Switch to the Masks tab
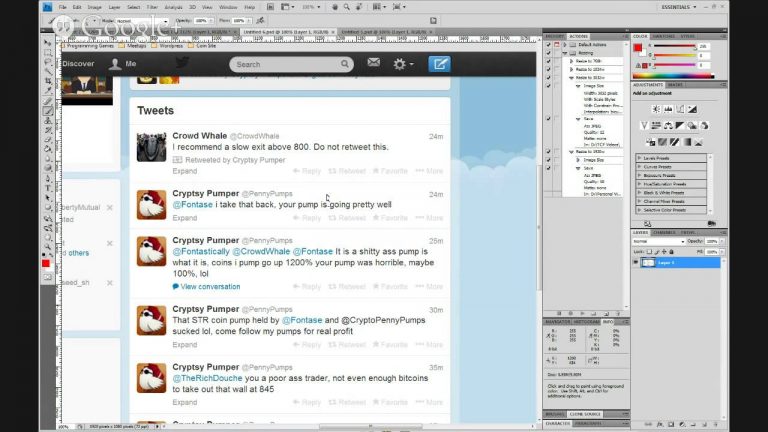The width and height of the screenshot is (768, 432). [x=675, y=85]
